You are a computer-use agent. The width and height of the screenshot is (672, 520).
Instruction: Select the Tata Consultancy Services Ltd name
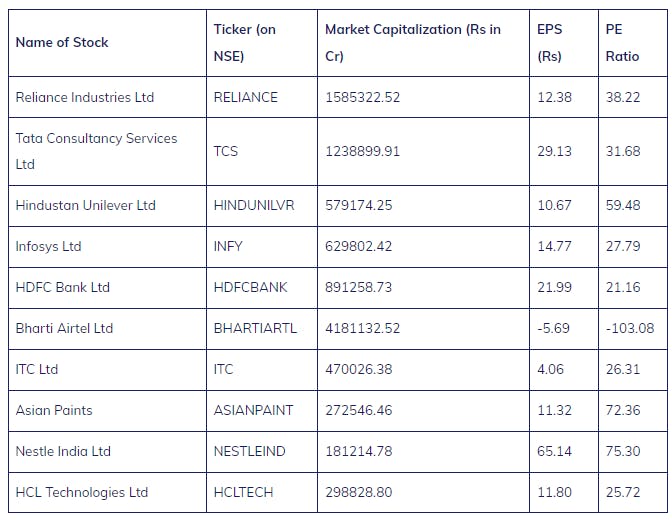pos(96,151)
